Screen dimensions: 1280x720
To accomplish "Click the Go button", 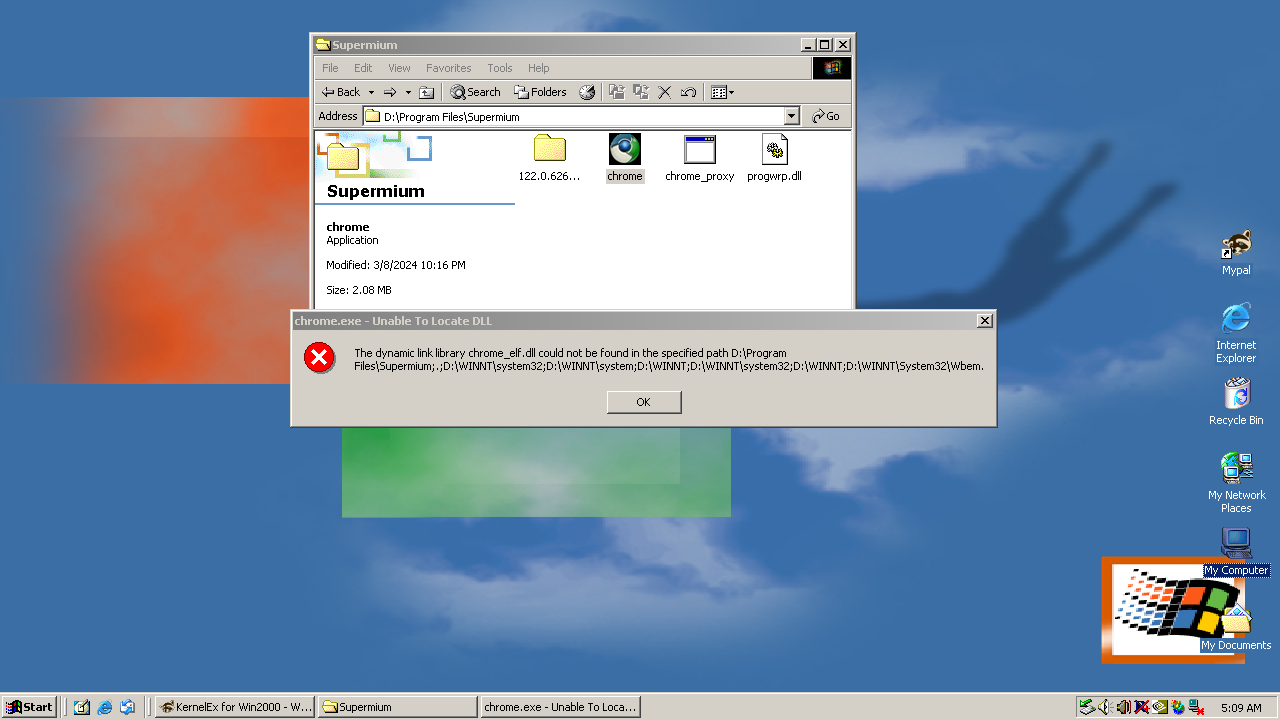I will 827,116.
